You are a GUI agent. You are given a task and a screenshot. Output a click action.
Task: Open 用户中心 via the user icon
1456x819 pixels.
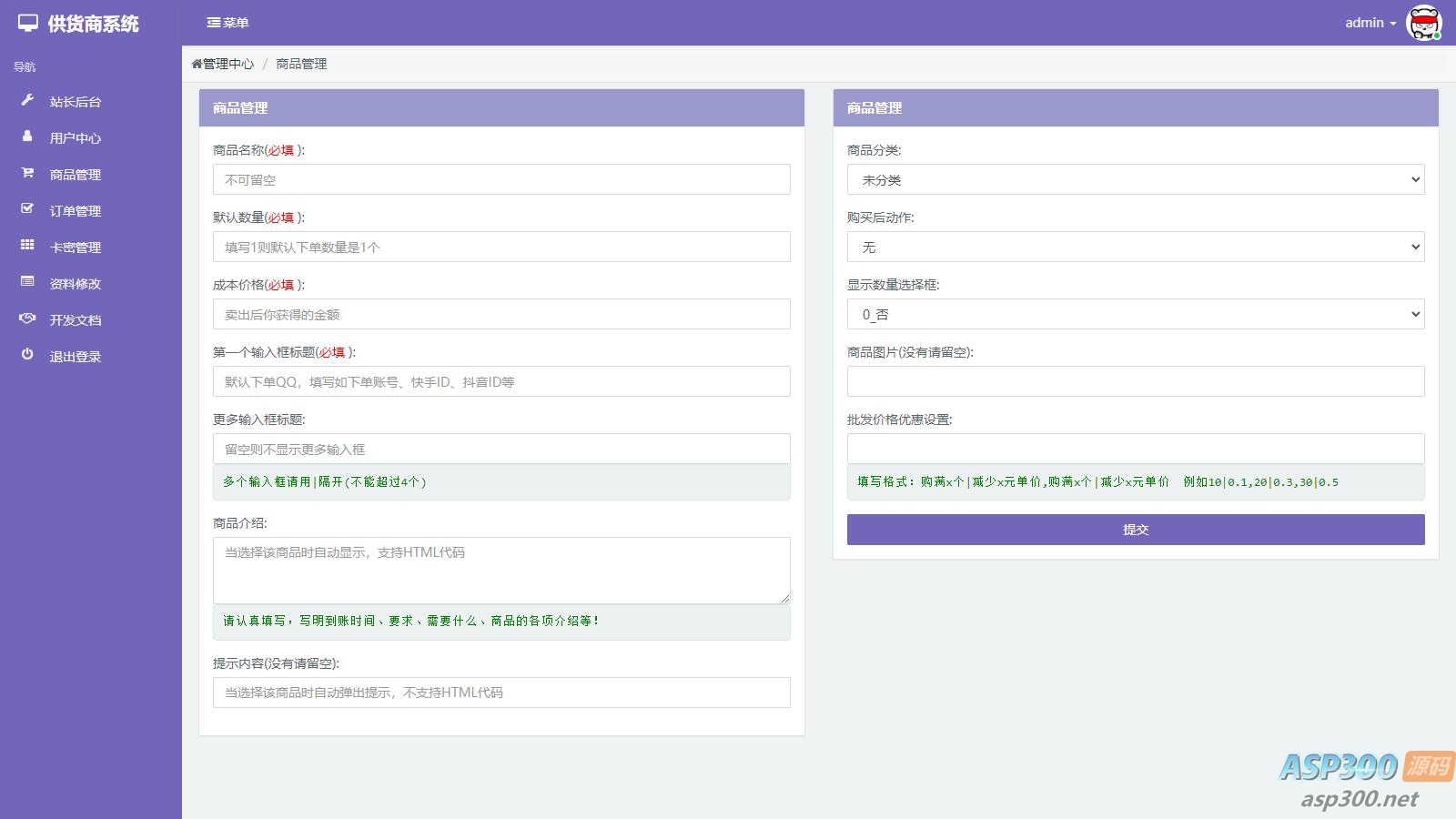click(27, 137)
